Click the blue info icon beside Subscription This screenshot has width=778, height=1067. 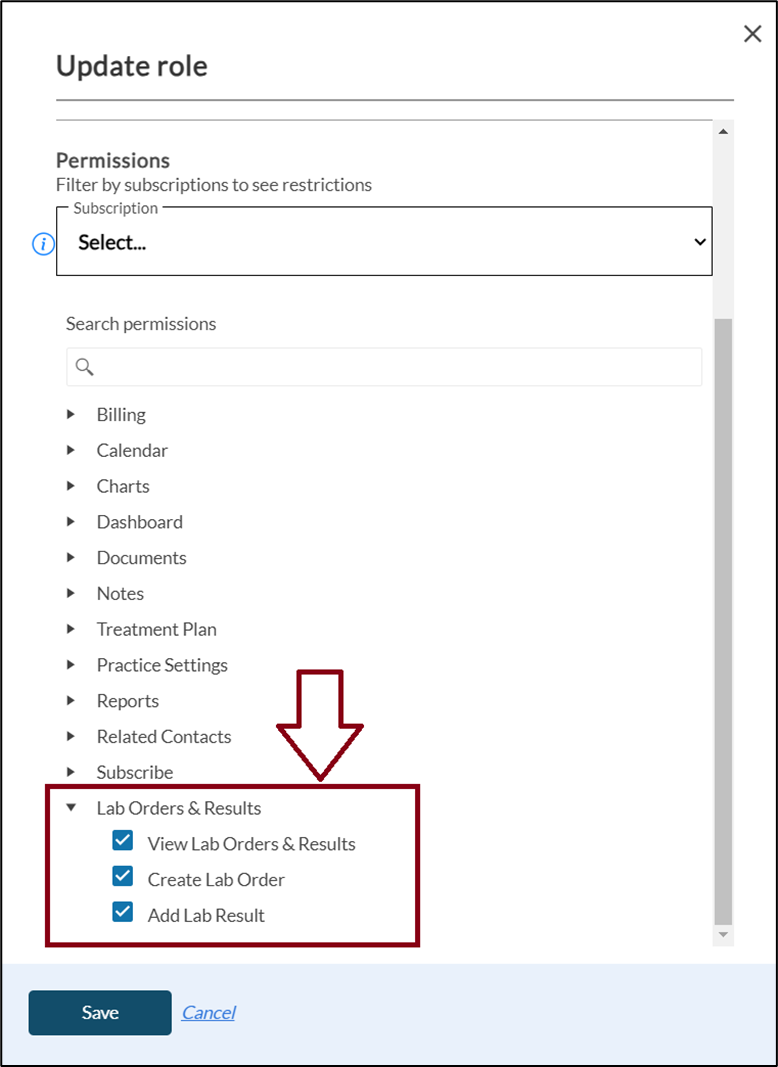tap(43, 243)
